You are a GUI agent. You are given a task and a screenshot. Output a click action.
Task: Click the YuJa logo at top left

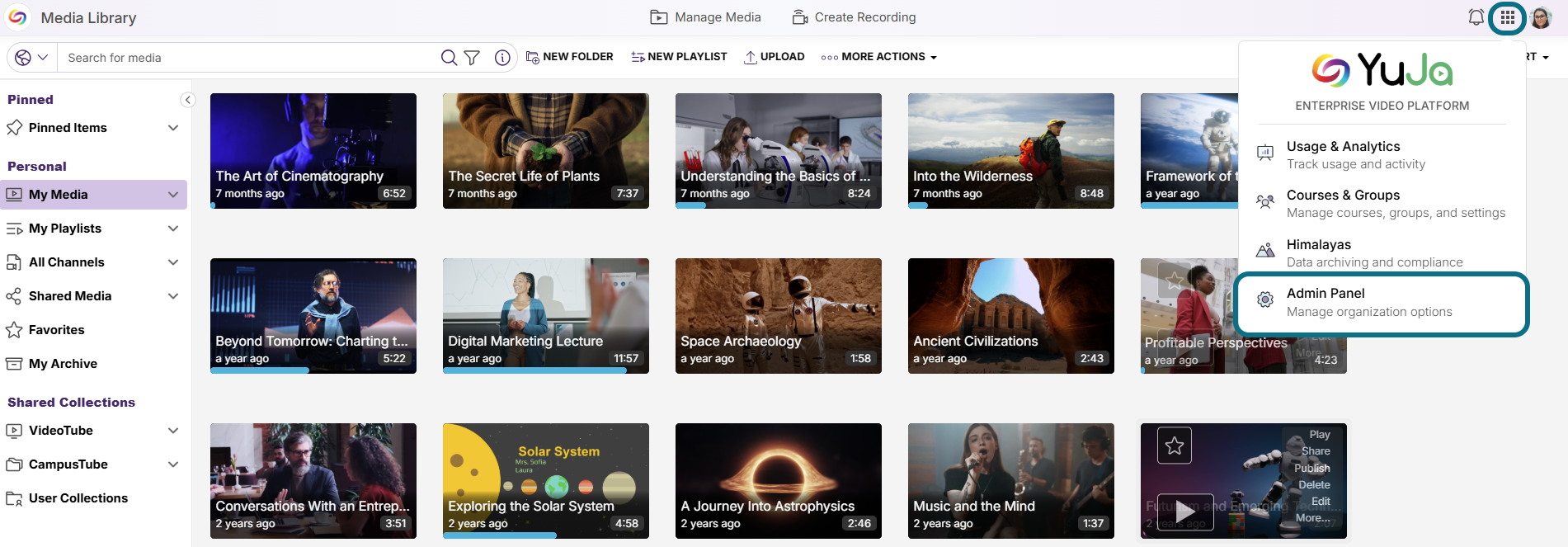pyautogui.click(x=17, y=17)
